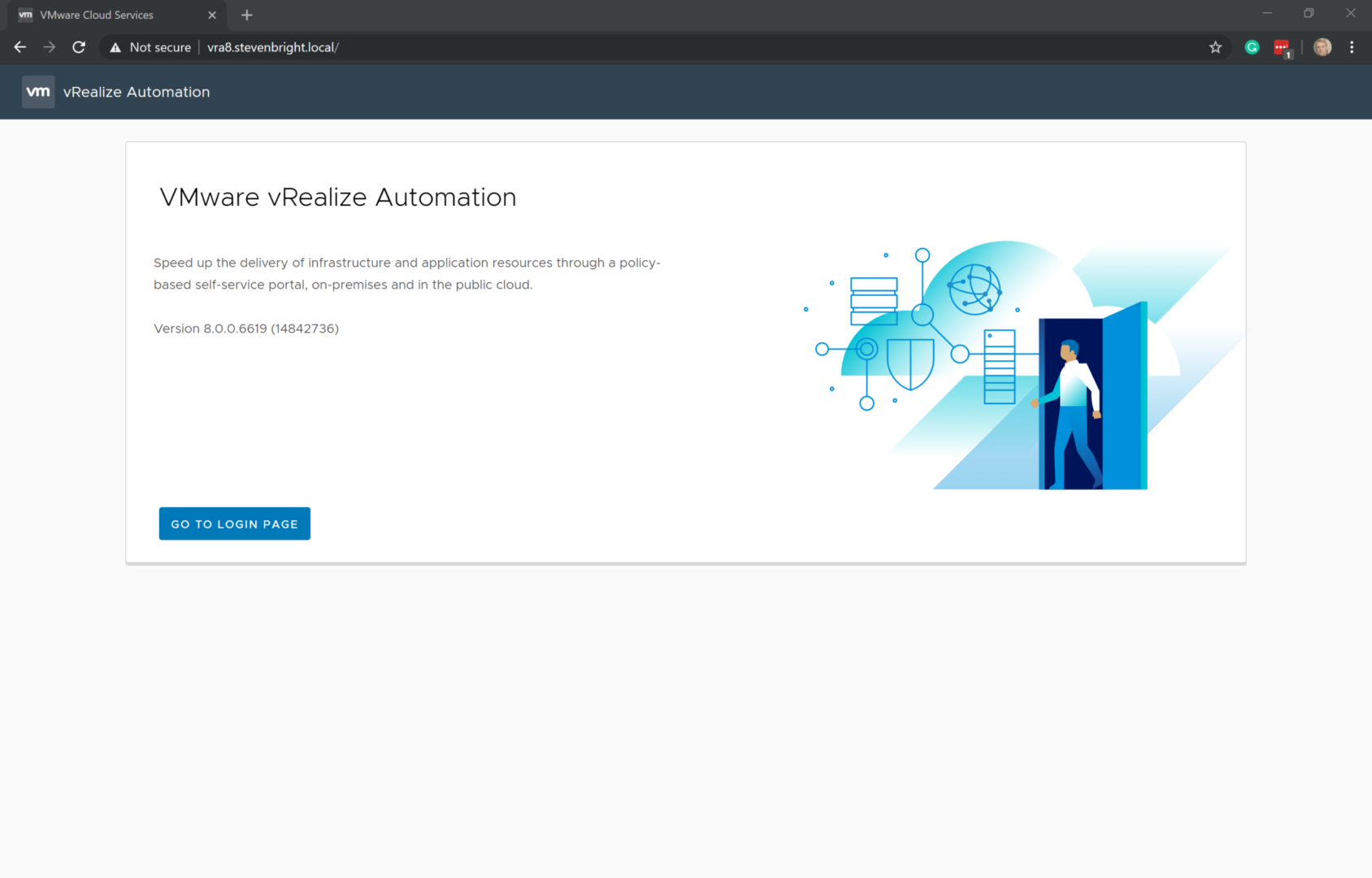The width and height of the screenshot is (1372, 878).
Task: Open the Not secure site warning
Action: pos(151,47)
